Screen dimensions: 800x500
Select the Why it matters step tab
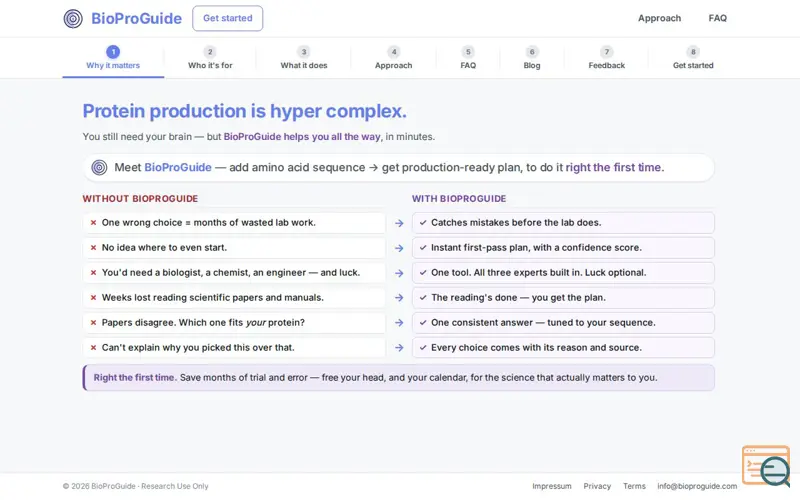point(113,58)
